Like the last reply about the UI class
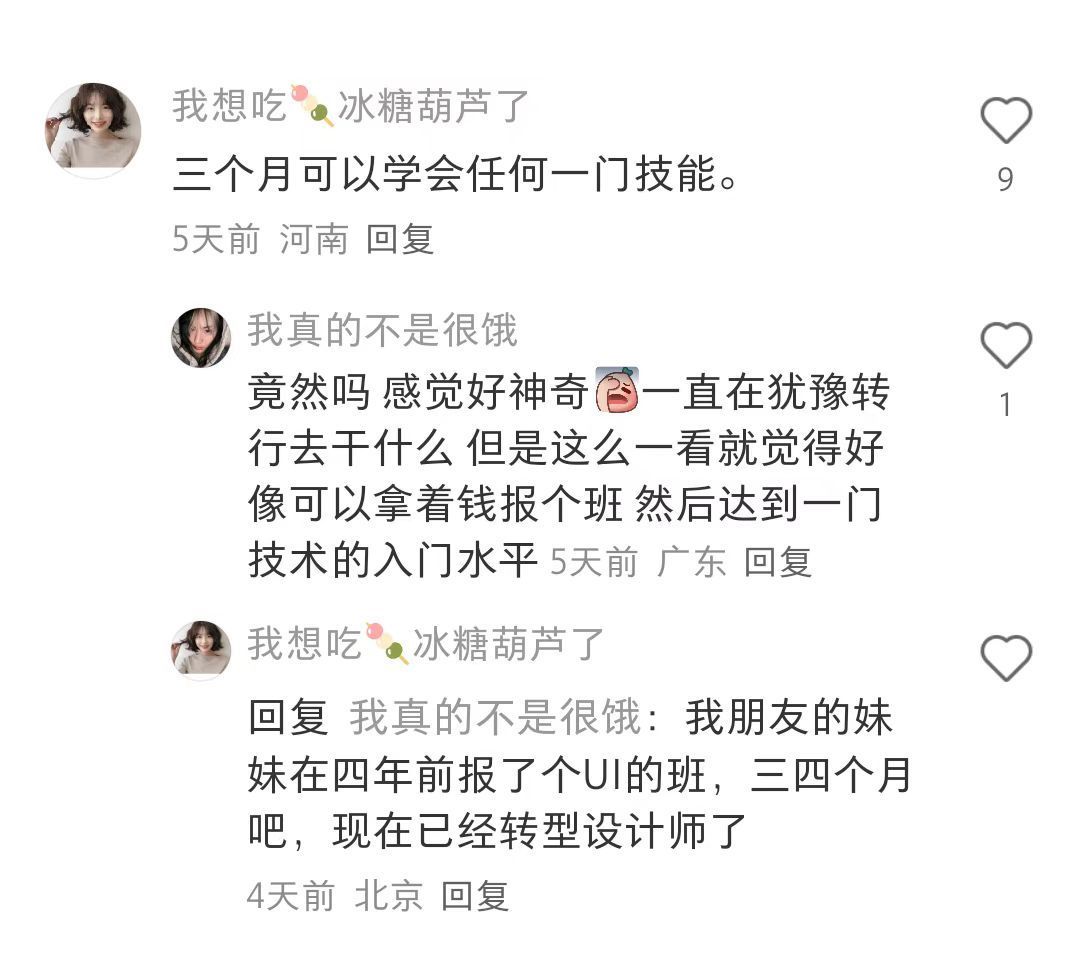 tap(1006, 658)
